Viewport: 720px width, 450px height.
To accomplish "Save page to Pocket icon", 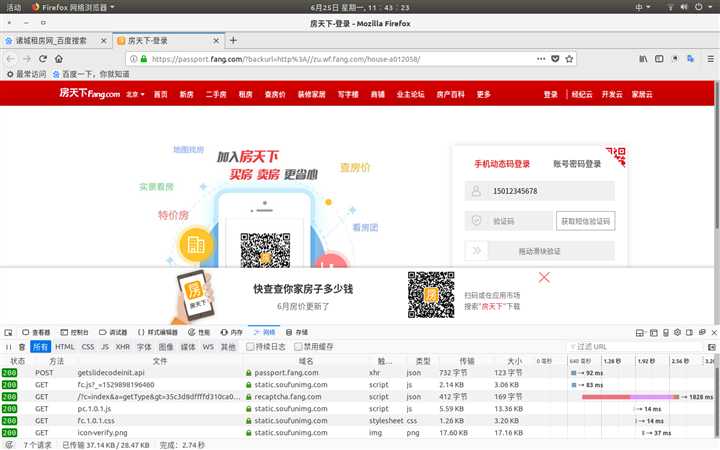I will click(555, 59).
